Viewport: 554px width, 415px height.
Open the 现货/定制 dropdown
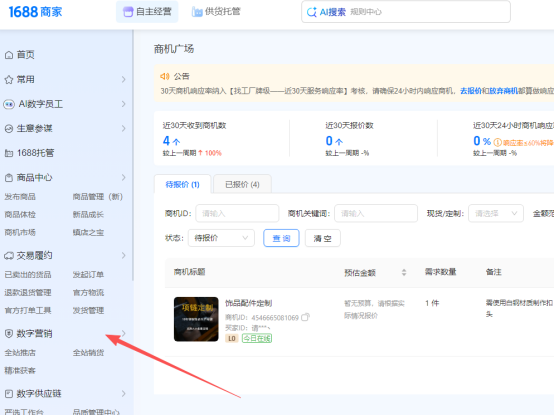(496, 213)
